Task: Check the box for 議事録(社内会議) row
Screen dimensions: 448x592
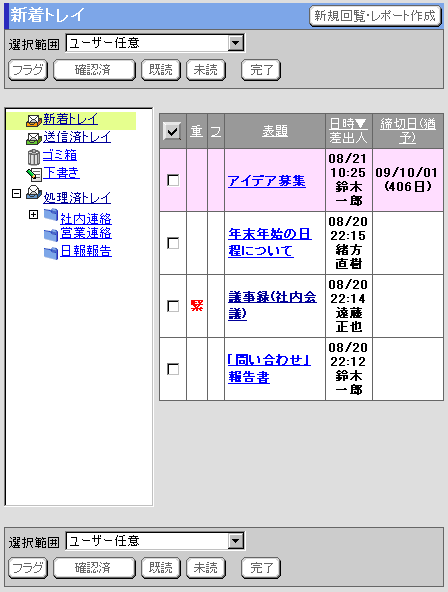Action: (x=173, y=306)
